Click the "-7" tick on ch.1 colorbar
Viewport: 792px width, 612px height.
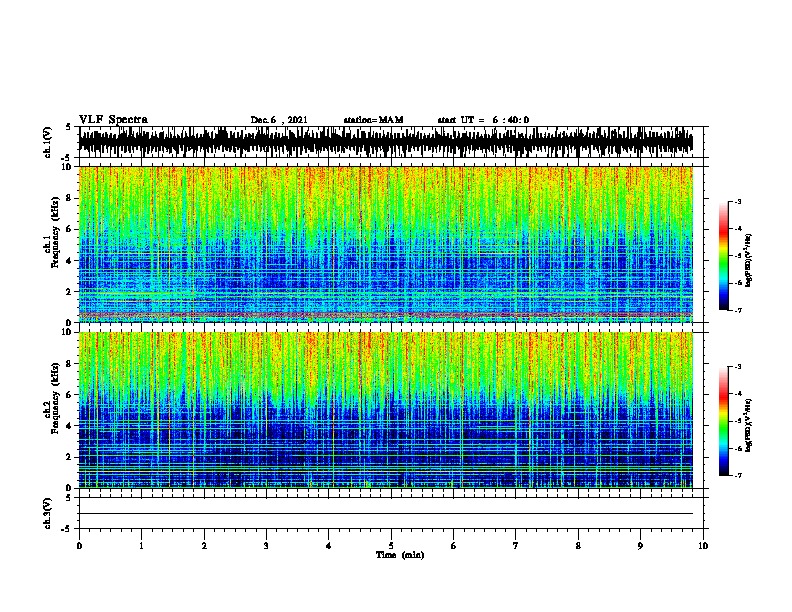tap(738, 310)
